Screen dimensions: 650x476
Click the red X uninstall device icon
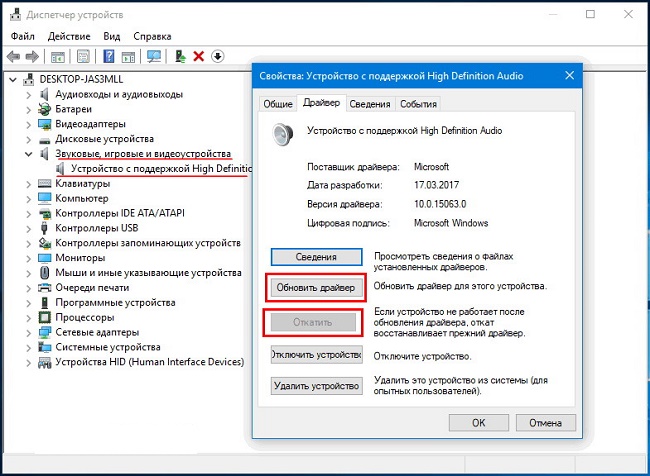199,56
